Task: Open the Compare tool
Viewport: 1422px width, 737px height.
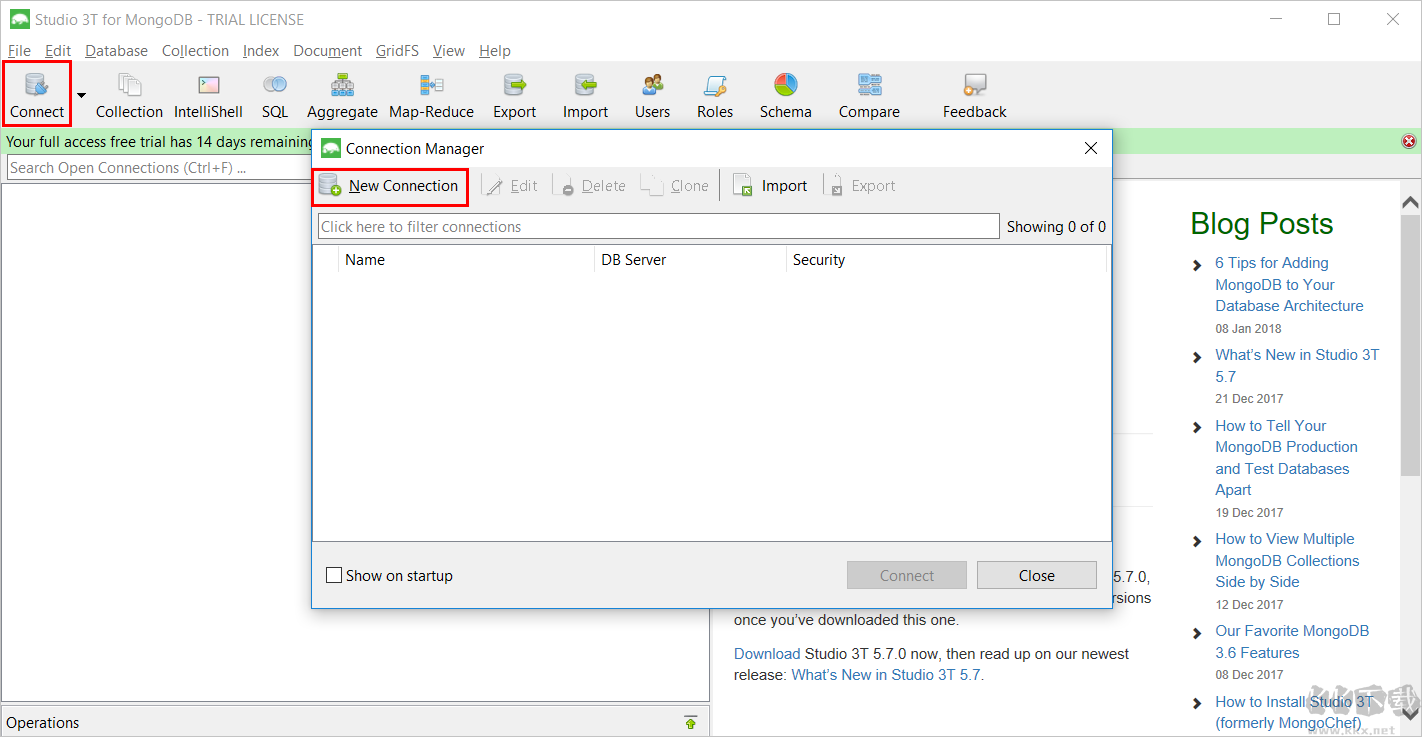Action: (869, 95)
